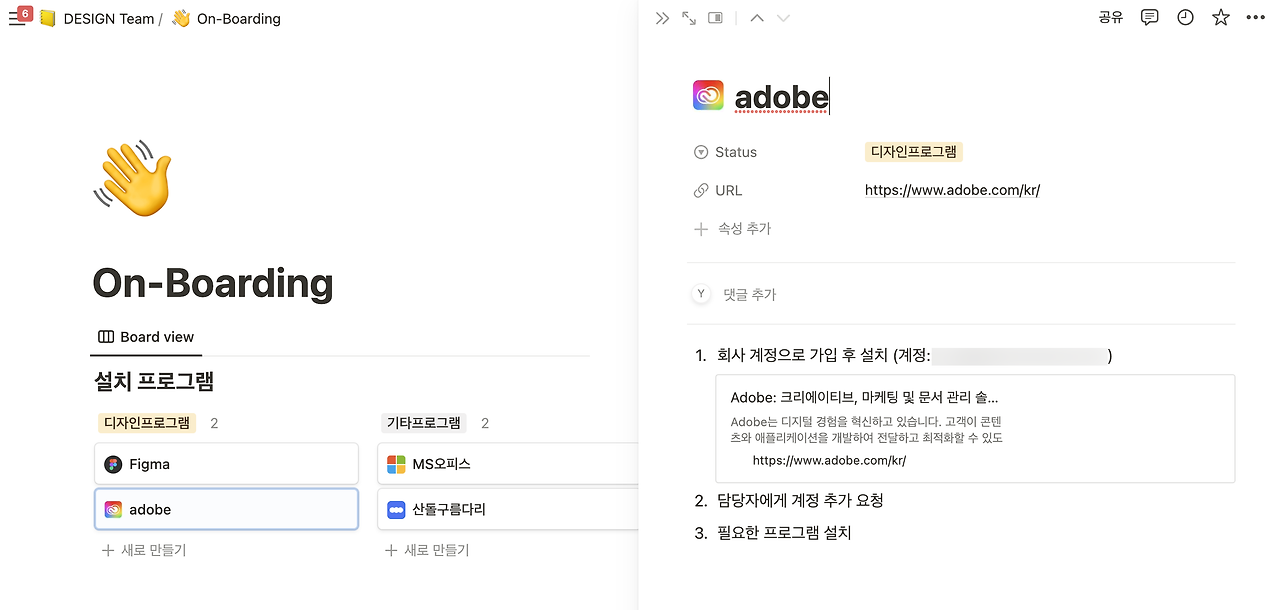Open the Adobe bookmark preview card
Viewport: 1280px width, 610px height.
point(975,429)
